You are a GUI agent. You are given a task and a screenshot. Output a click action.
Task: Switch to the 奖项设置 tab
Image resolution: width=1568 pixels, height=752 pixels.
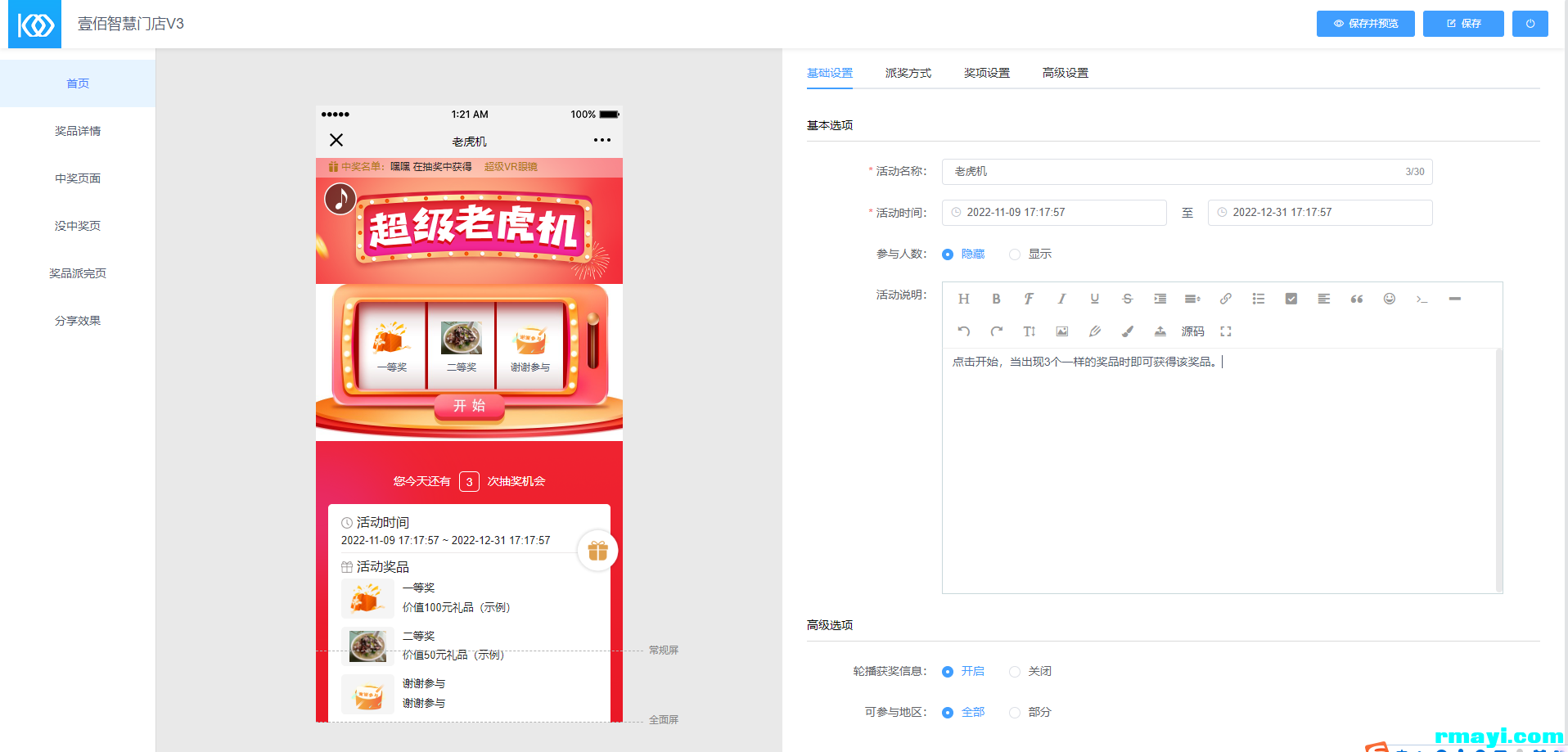(987, 73)
